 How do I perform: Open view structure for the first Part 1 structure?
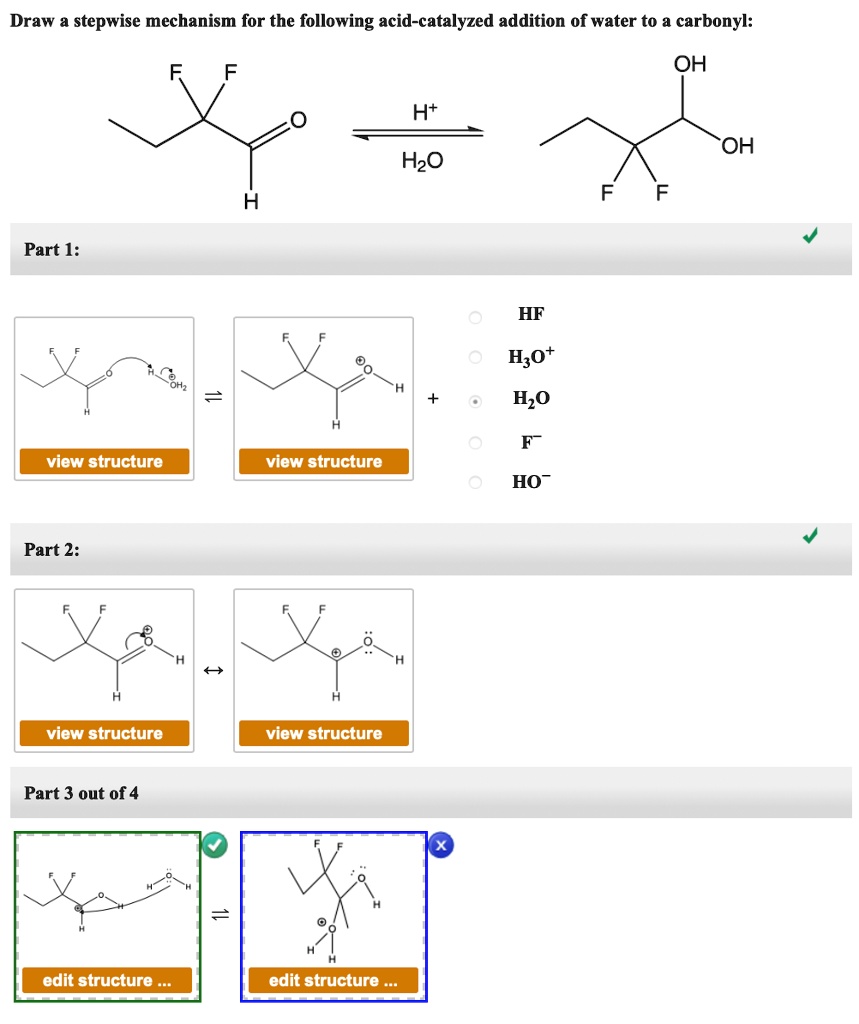(104, 461)
